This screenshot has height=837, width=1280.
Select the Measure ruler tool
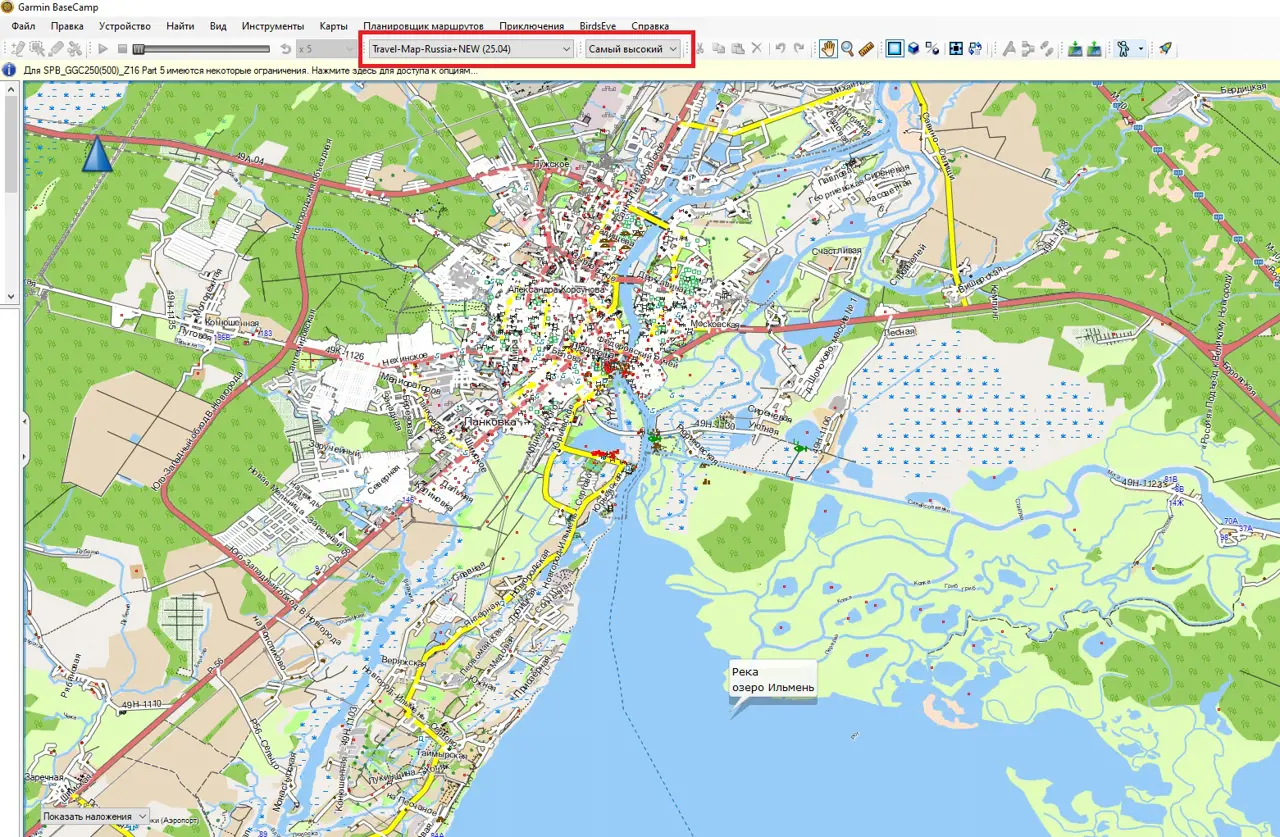[x=867, y=48]
